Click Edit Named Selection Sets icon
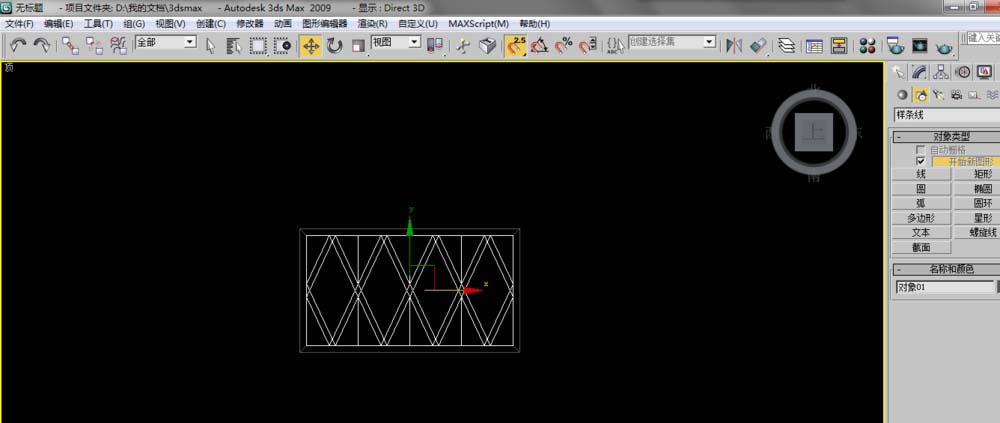1000x423 pixels. [x=615, y=45]
